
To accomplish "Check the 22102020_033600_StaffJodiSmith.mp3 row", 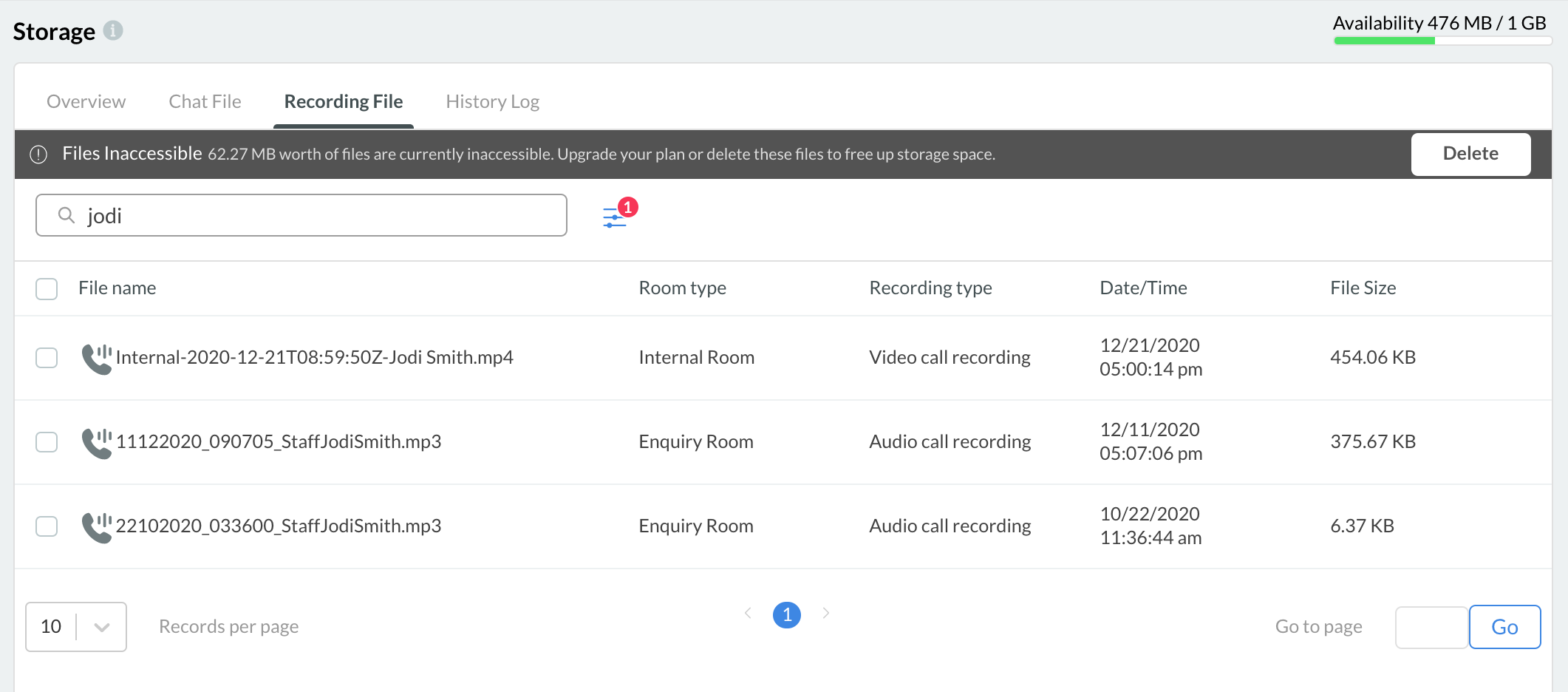I will point(47,526).
